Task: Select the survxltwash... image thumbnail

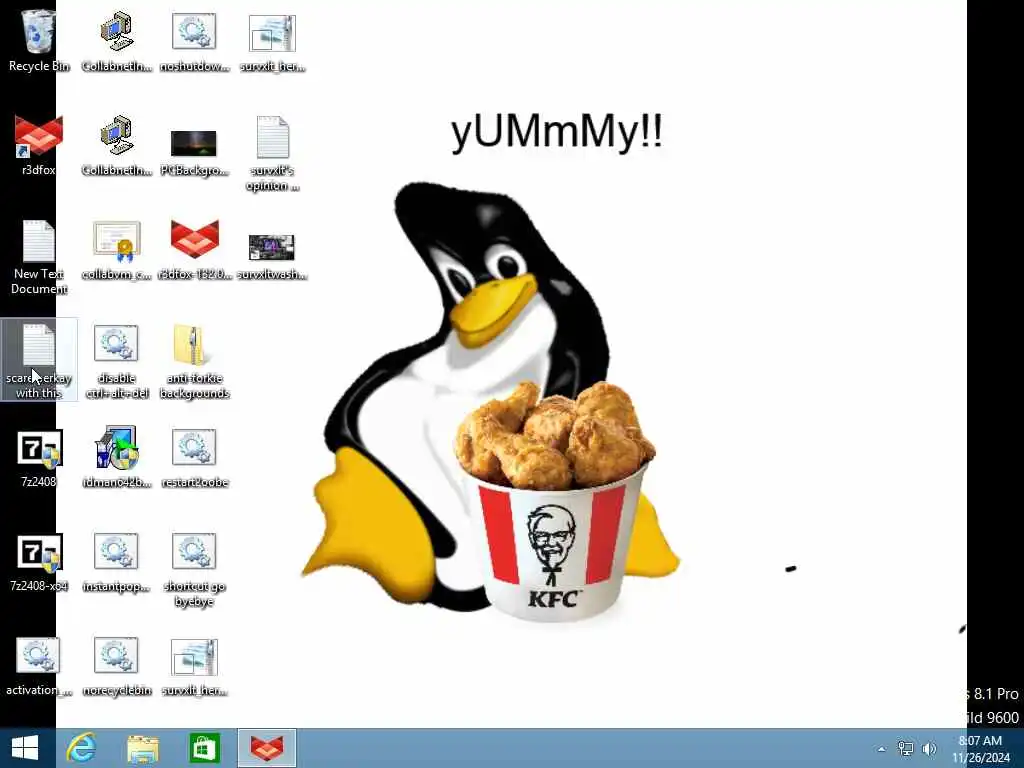Action: [272, 255]
